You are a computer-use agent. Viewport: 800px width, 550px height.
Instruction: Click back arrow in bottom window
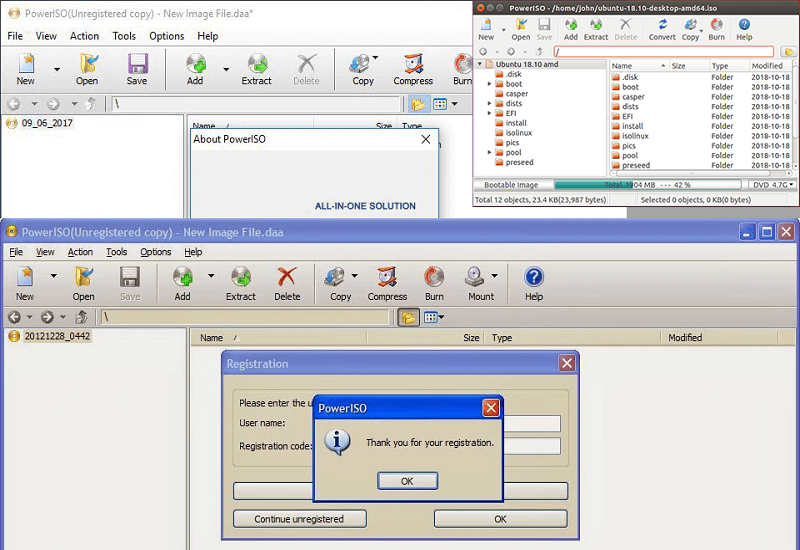pyautogui.click(x=14, y=317)
